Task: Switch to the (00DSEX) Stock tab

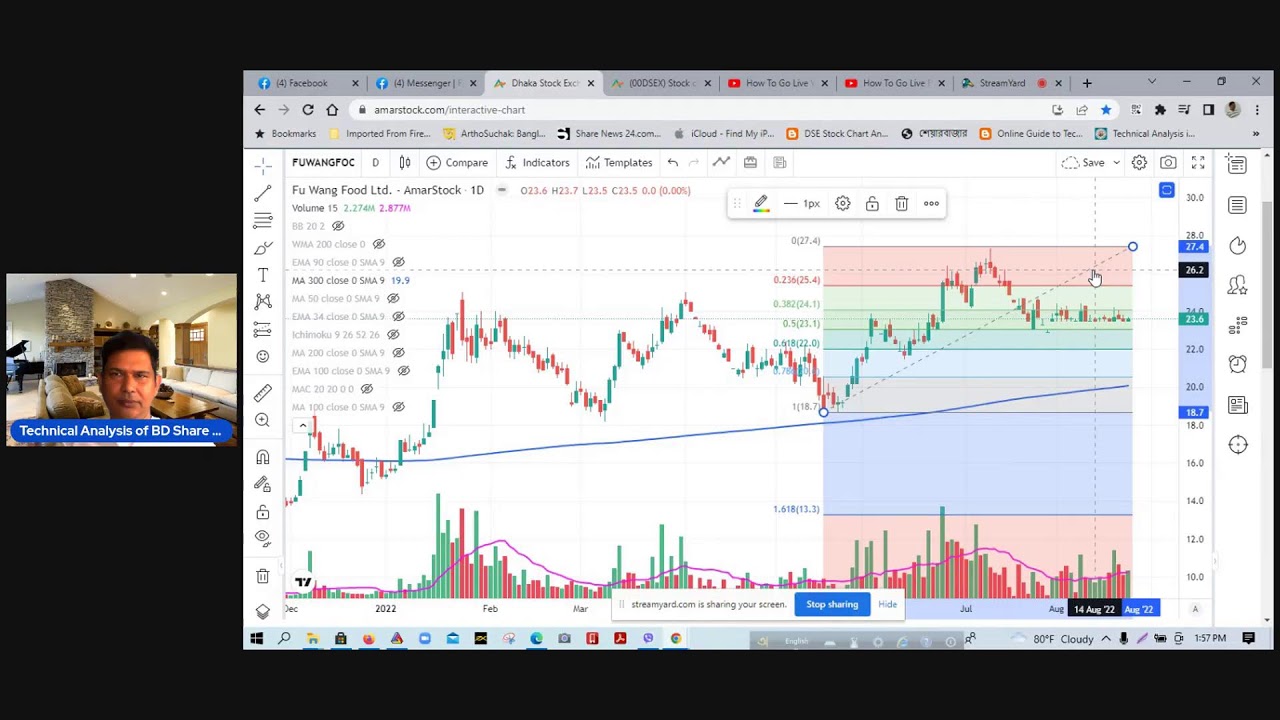Action: point(661,83)
